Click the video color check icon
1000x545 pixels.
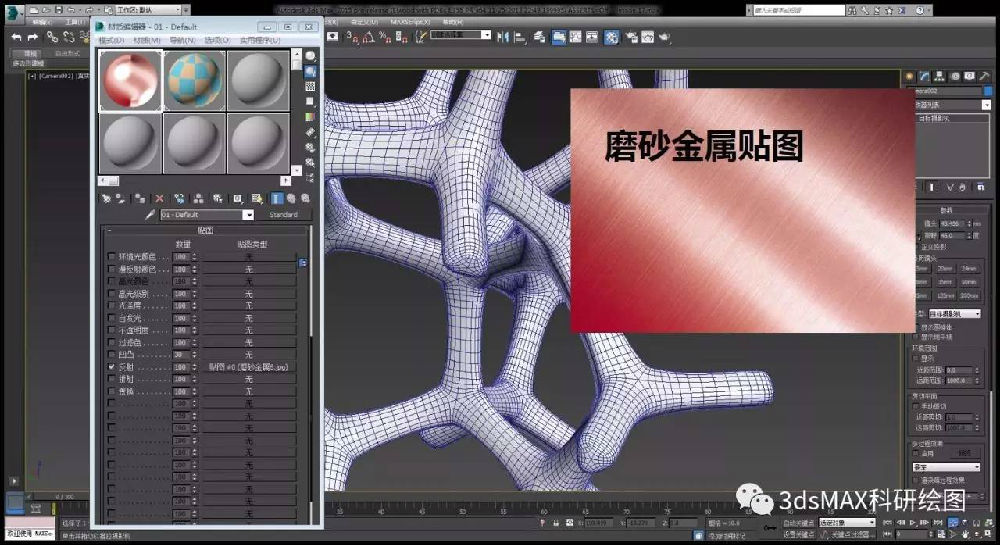[310, 117]
